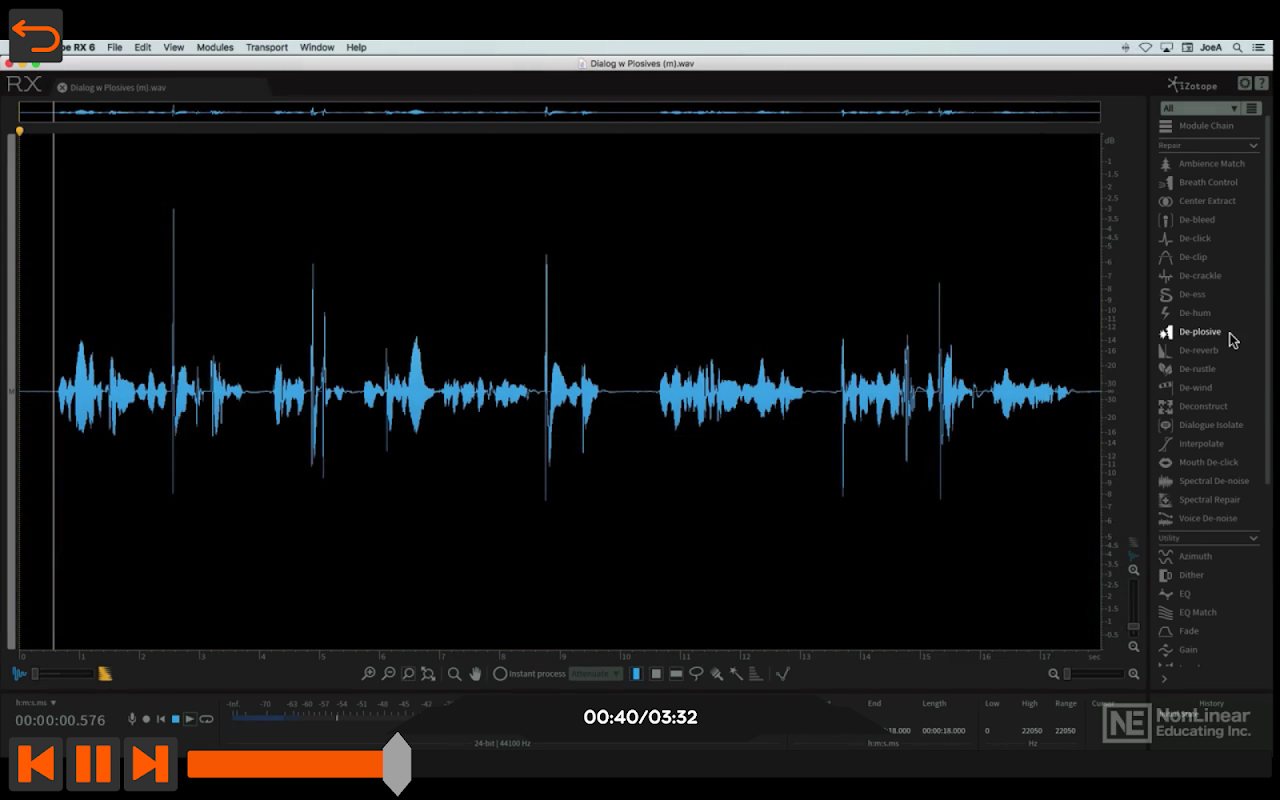1280x800 pixels.
Task: Toggle loop playback in transport
Action: [206, 719]
